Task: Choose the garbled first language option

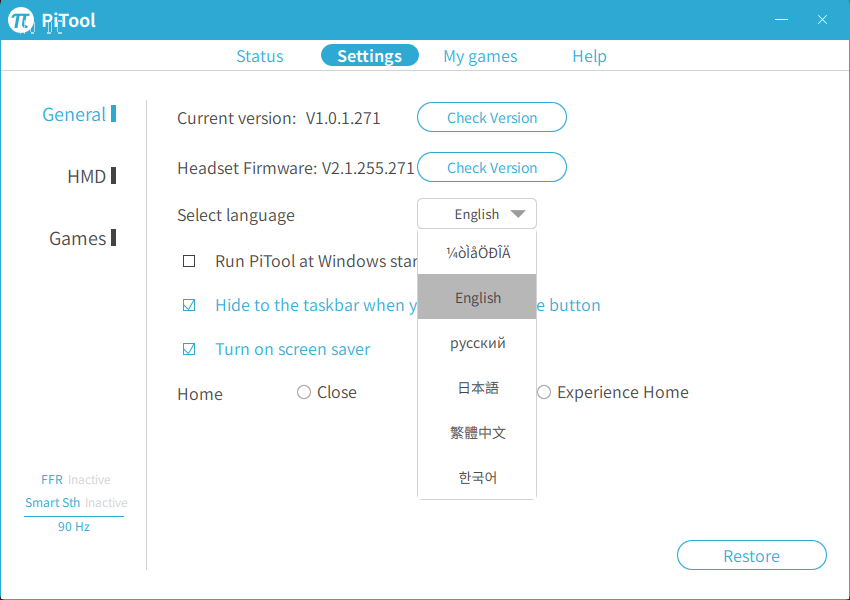Action: click(x=477, y=252)
